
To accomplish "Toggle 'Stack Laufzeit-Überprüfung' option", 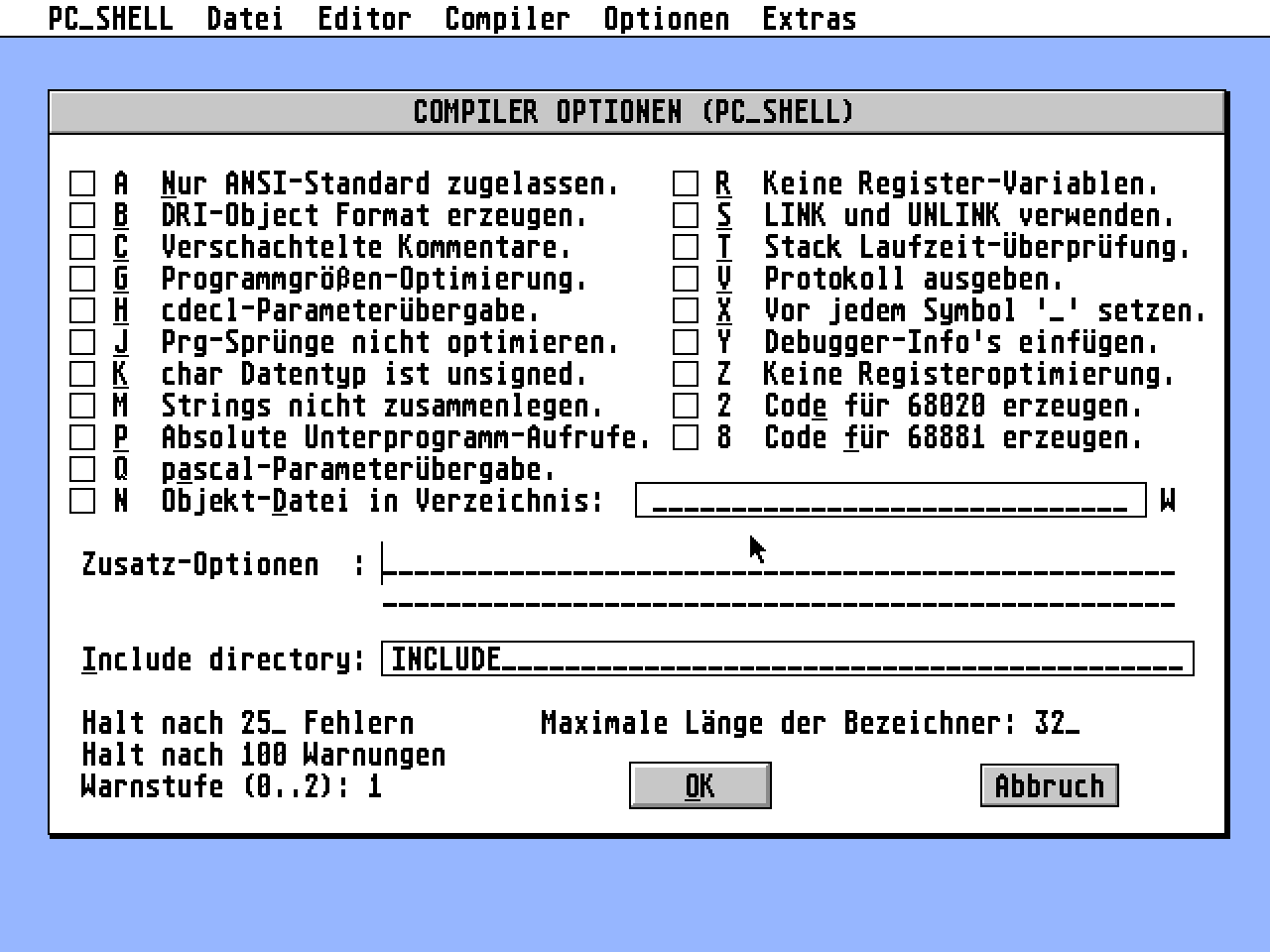I will click(686, 246).
